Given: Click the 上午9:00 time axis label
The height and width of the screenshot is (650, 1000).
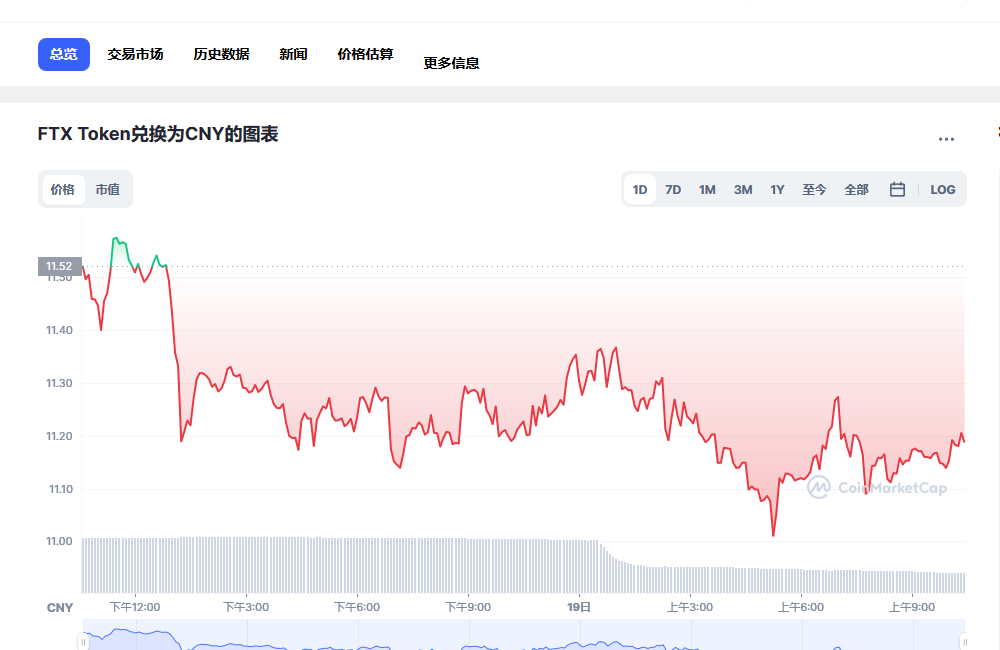Looking at the screenshot, I should click(x=912, y=607).
